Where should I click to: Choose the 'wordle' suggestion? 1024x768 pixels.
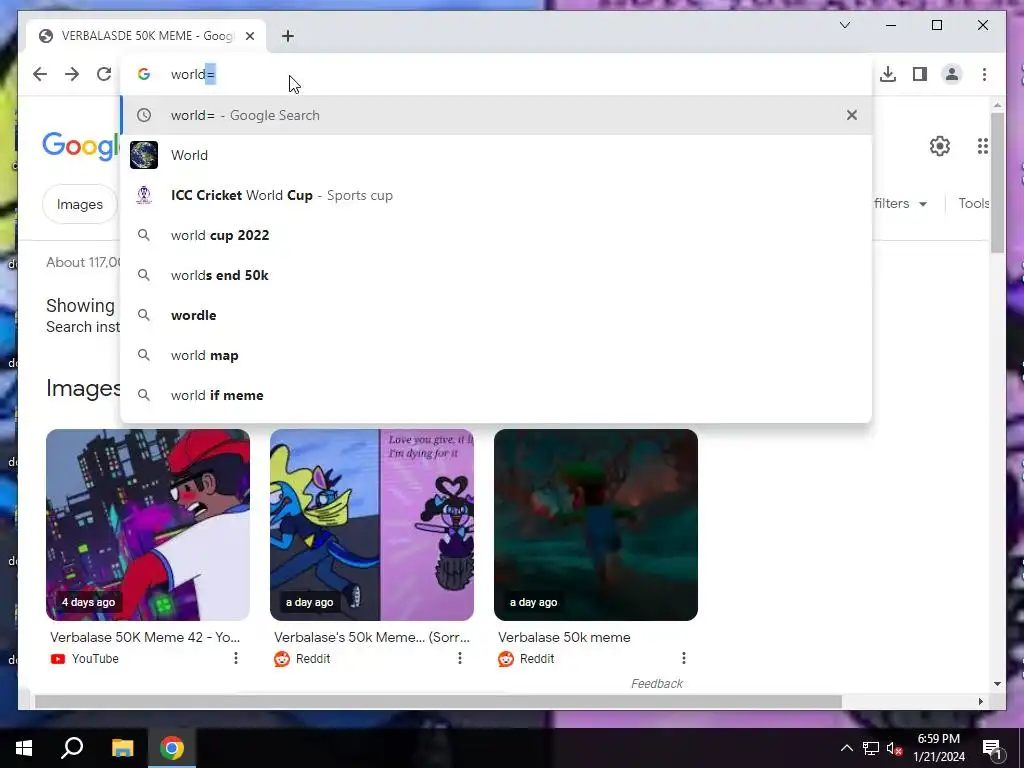496,315
